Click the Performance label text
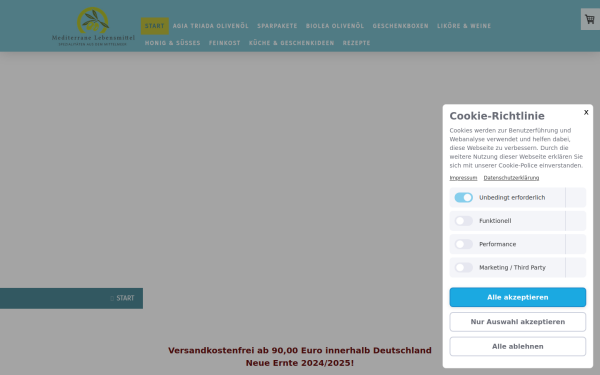Image resolution: width=600 pixels, height=375 pixels. coord(497,244)
